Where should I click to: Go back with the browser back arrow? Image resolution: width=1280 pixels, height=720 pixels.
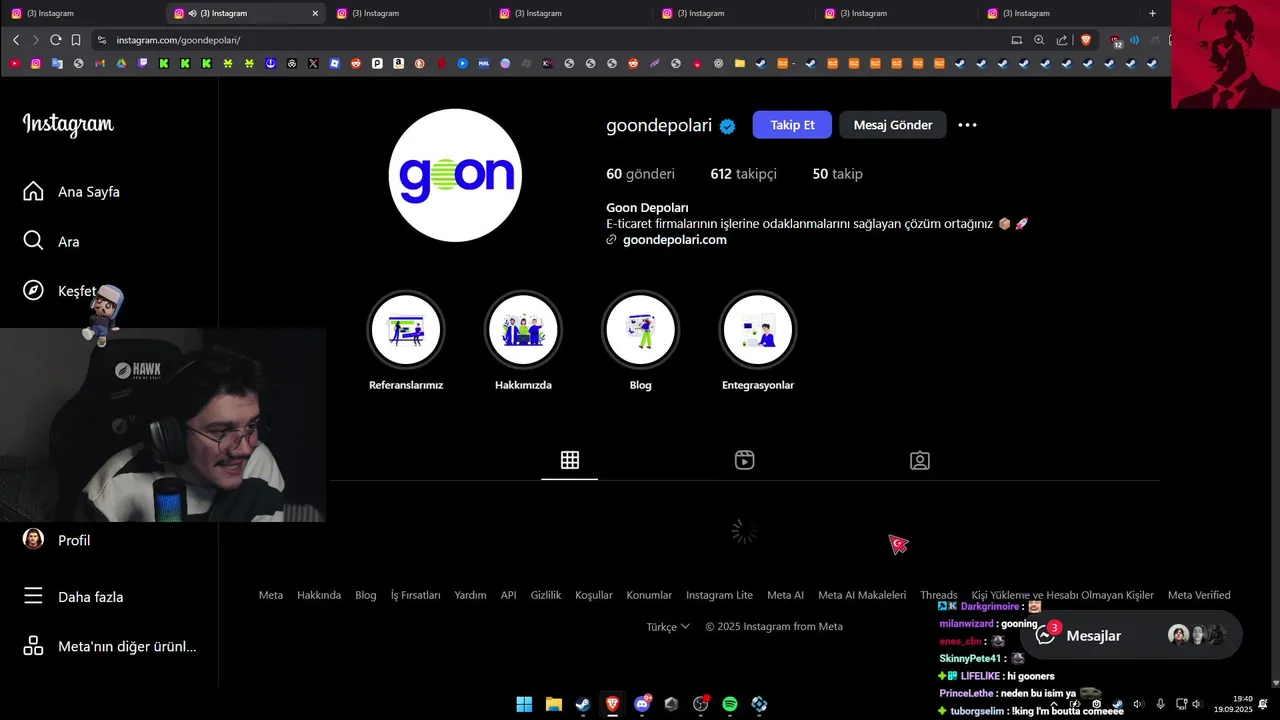pos(16,40)
